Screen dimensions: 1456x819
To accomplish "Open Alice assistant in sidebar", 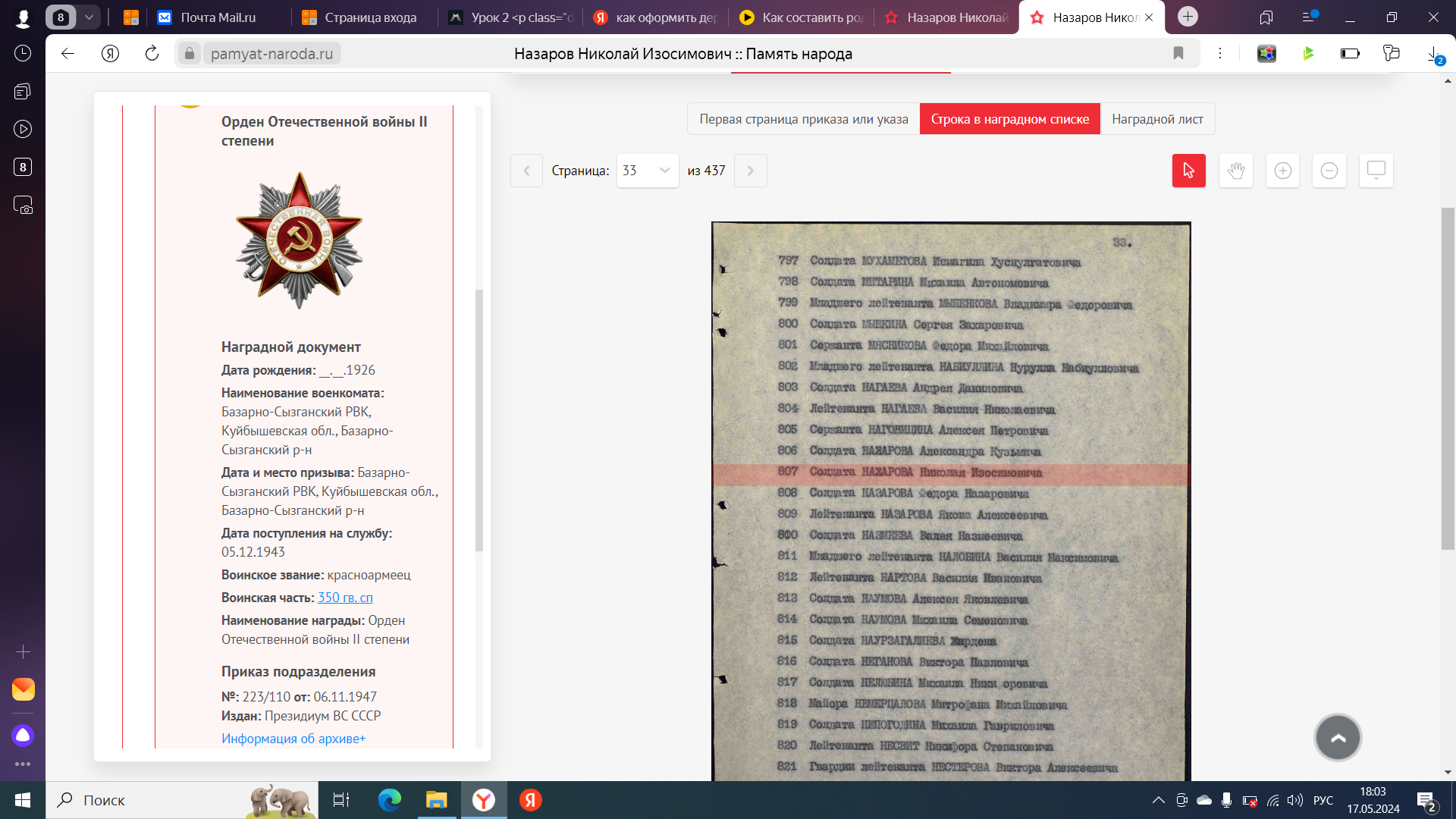I will pyautogui.click(x=23, y=735).
